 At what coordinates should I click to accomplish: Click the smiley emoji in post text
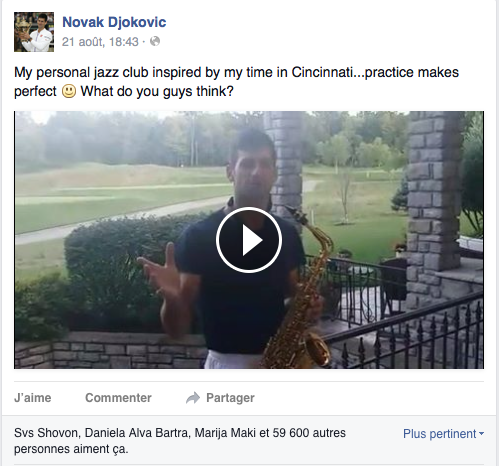tap(69, 91)
